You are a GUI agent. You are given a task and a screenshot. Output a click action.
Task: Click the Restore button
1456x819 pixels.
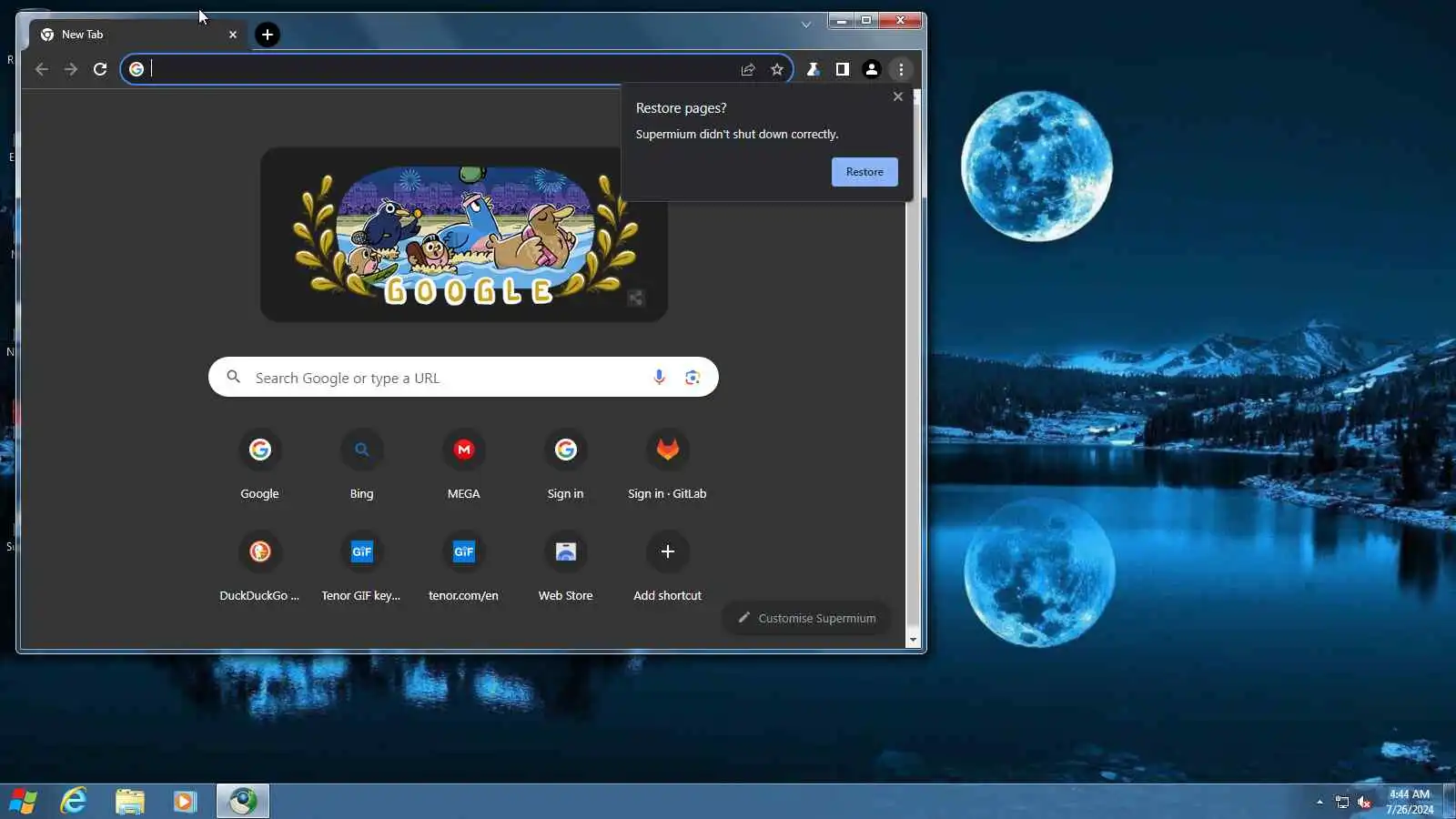coord(864,172)
